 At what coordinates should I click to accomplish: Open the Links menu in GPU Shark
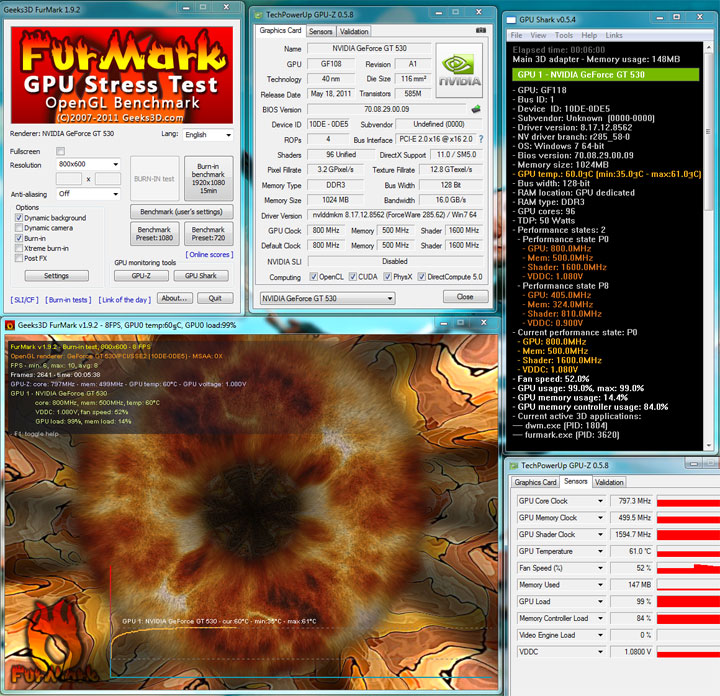[614, 35]
